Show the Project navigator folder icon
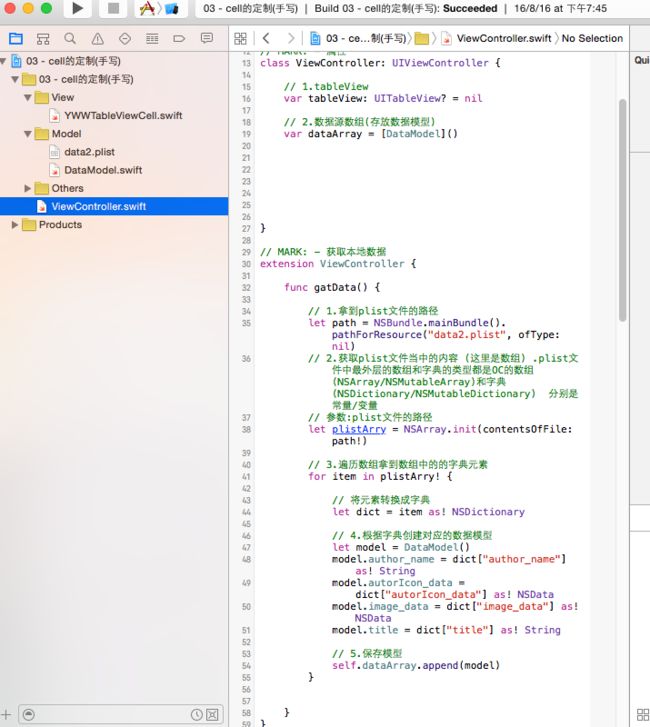 tap(16, 38)
